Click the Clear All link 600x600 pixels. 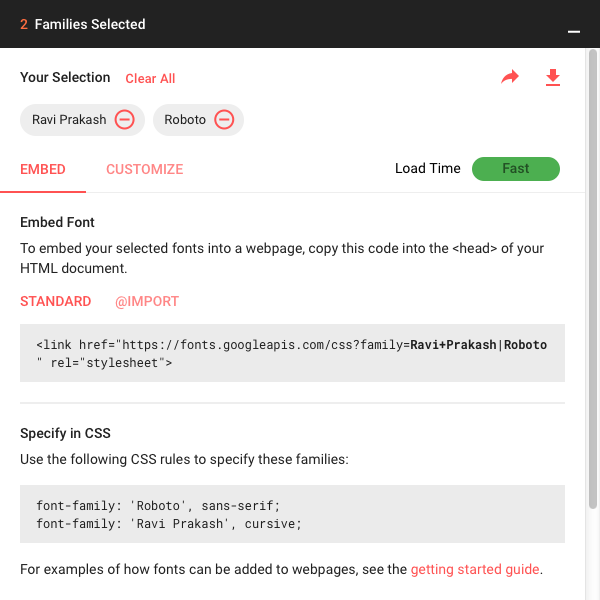[150, 79]
